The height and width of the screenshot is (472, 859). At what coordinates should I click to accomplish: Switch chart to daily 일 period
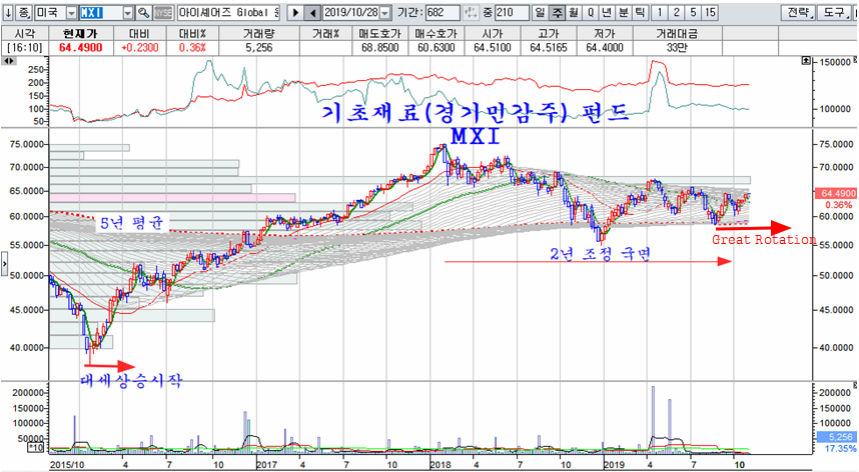tap(540, 13)
